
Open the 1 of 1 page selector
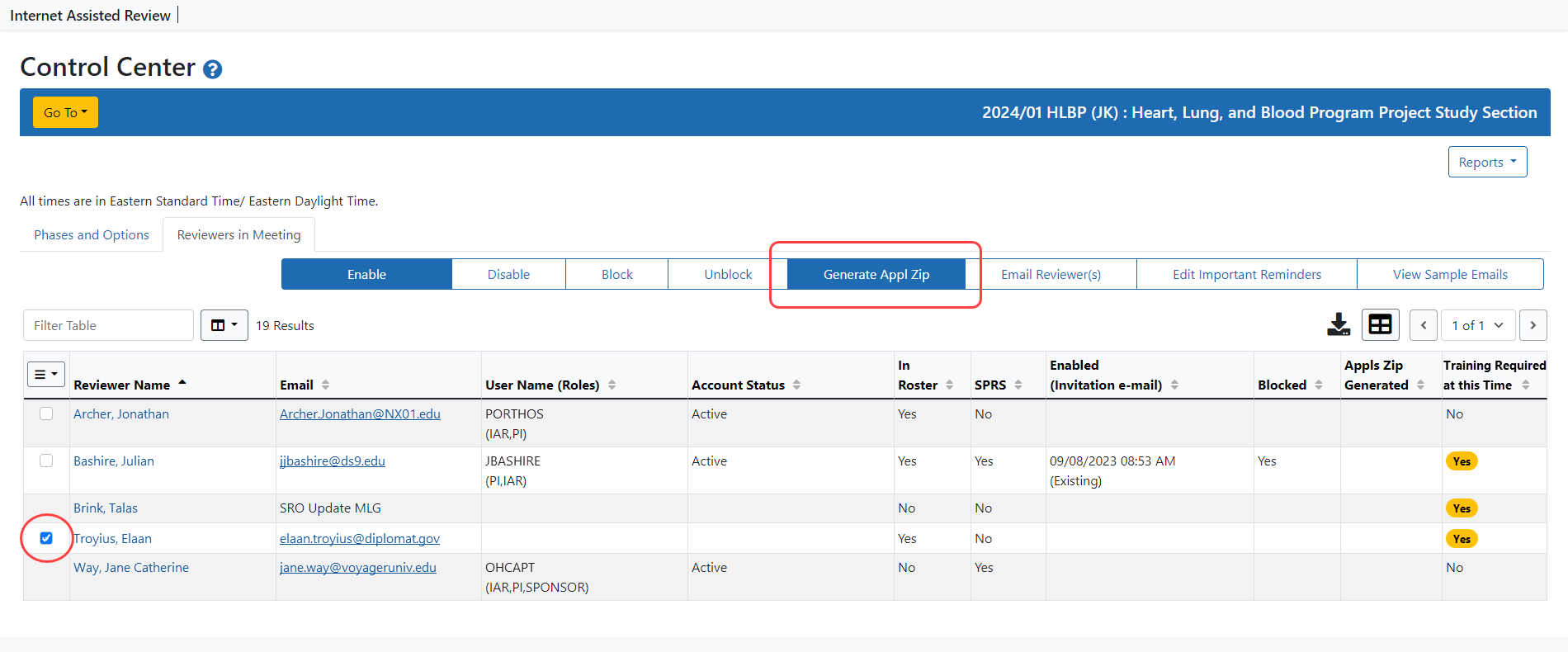[1477, 325]
